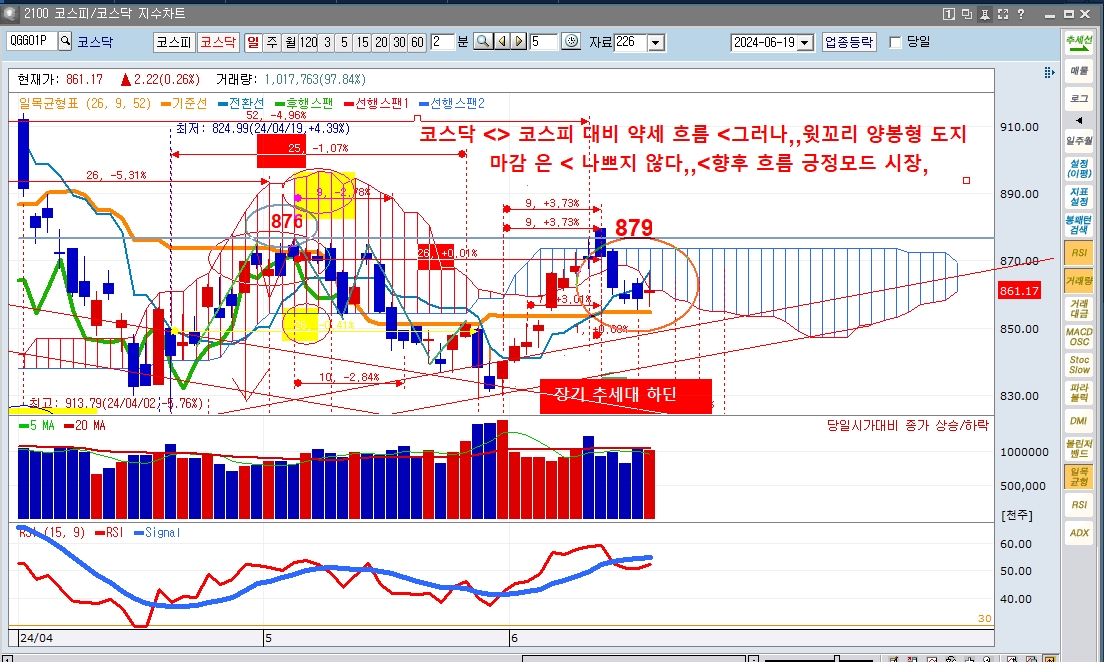Toggle the 로그 log-scale button

point(1079,99)
